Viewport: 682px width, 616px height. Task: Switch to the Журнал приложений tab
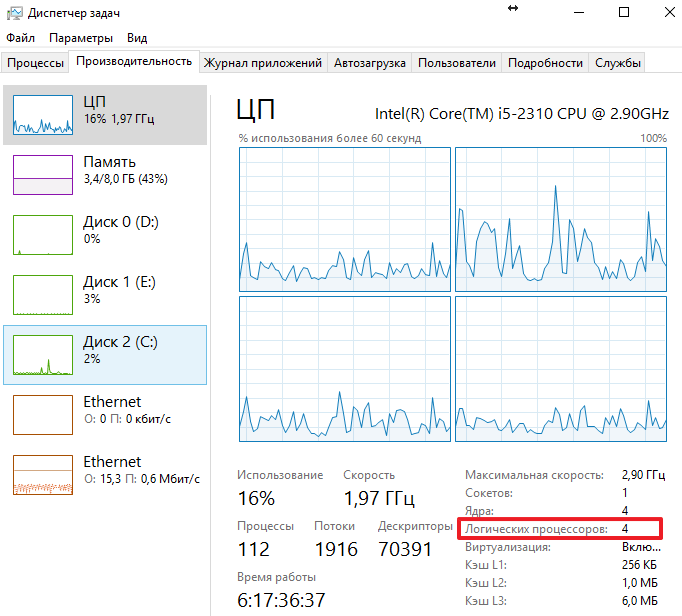263,63
